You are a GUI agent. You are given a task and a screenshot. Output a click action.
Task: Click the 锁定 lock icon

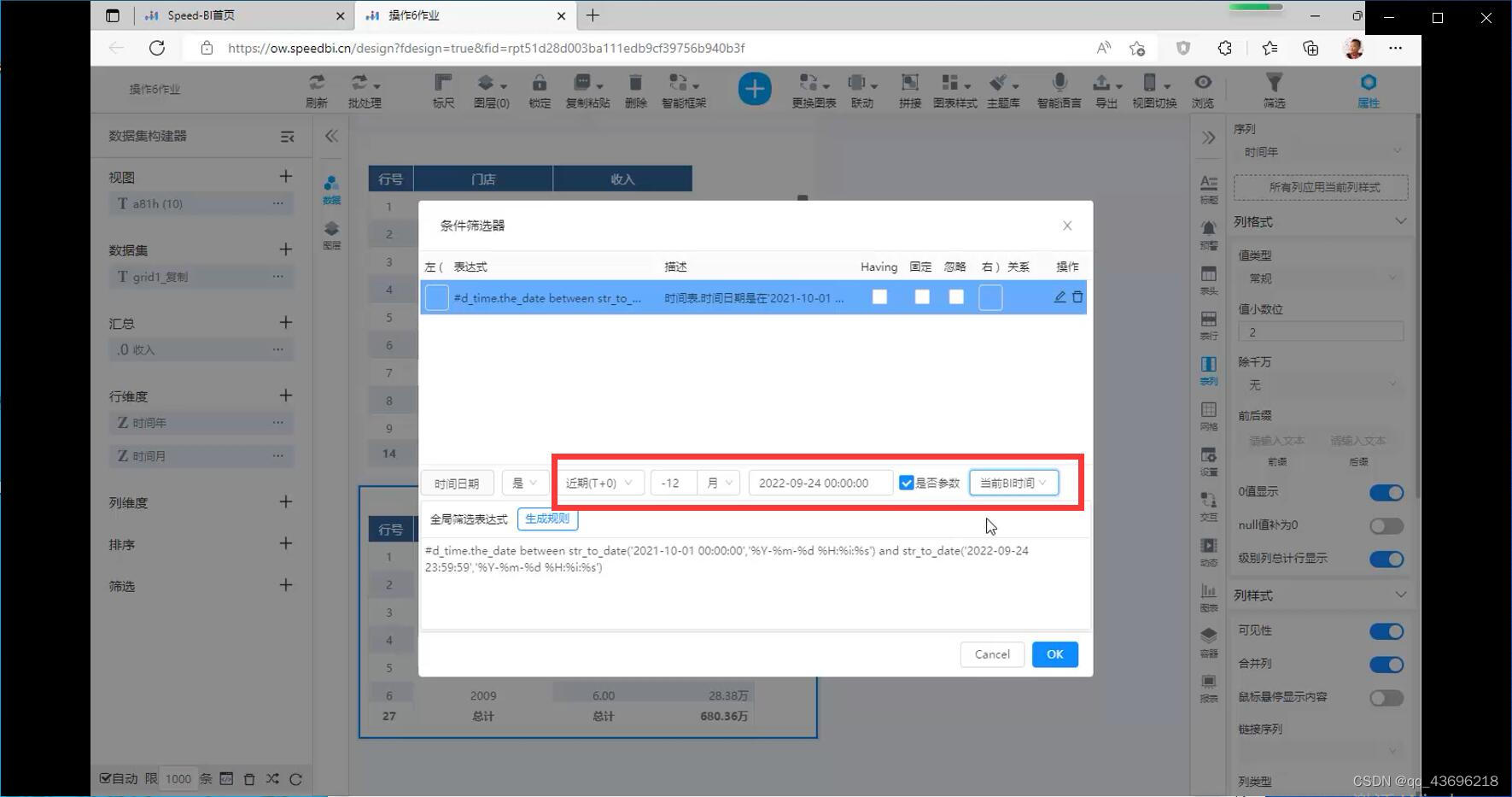coord(539,90)
